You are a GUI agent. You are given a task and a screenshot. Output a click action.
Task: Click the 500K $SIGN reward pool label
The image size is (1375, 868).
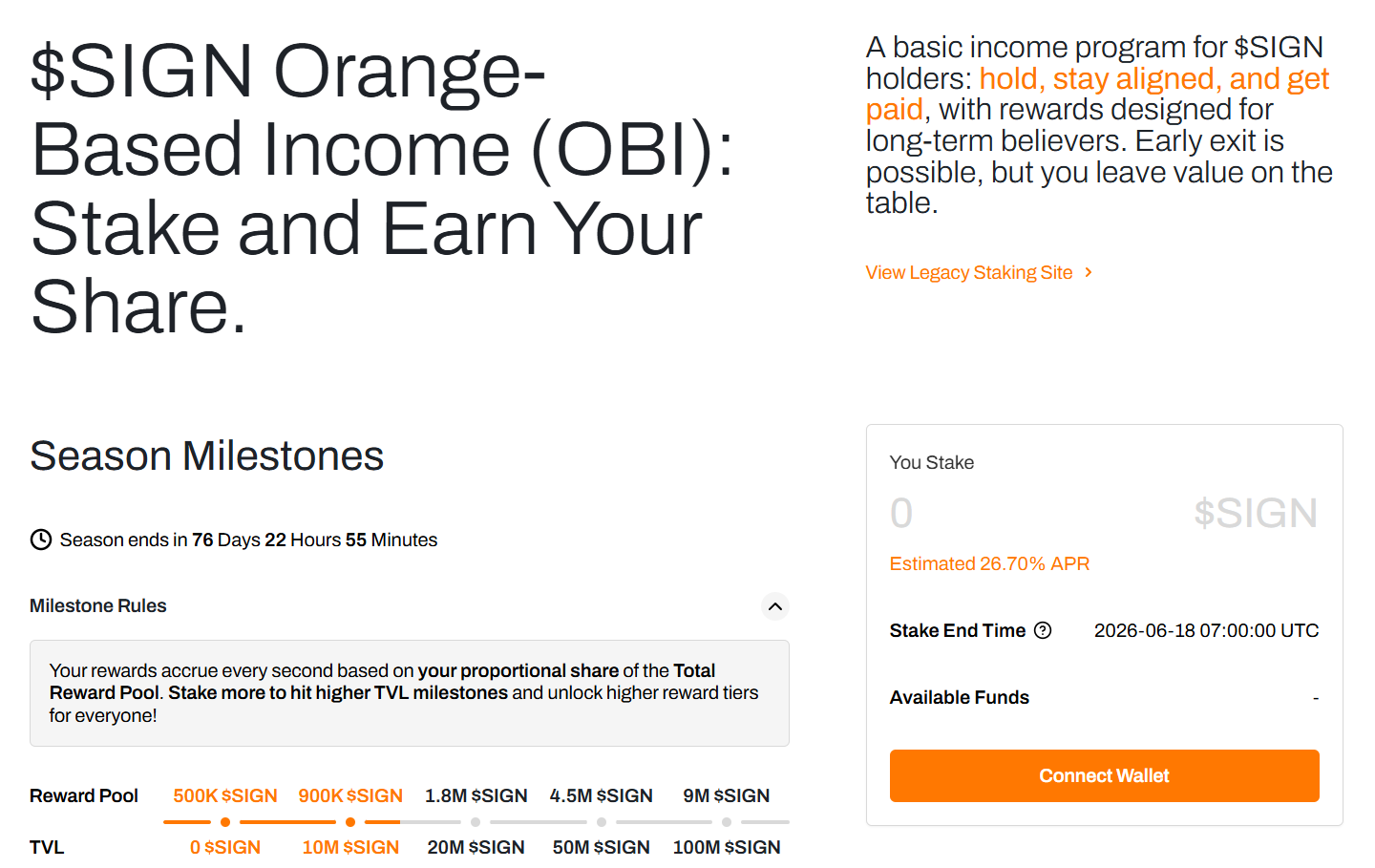click(x=225, y=795)
